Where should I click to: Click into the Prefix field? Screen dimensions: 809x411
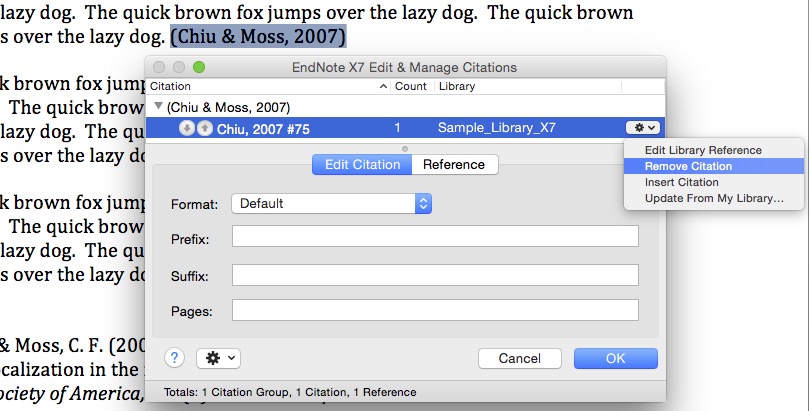435,236
